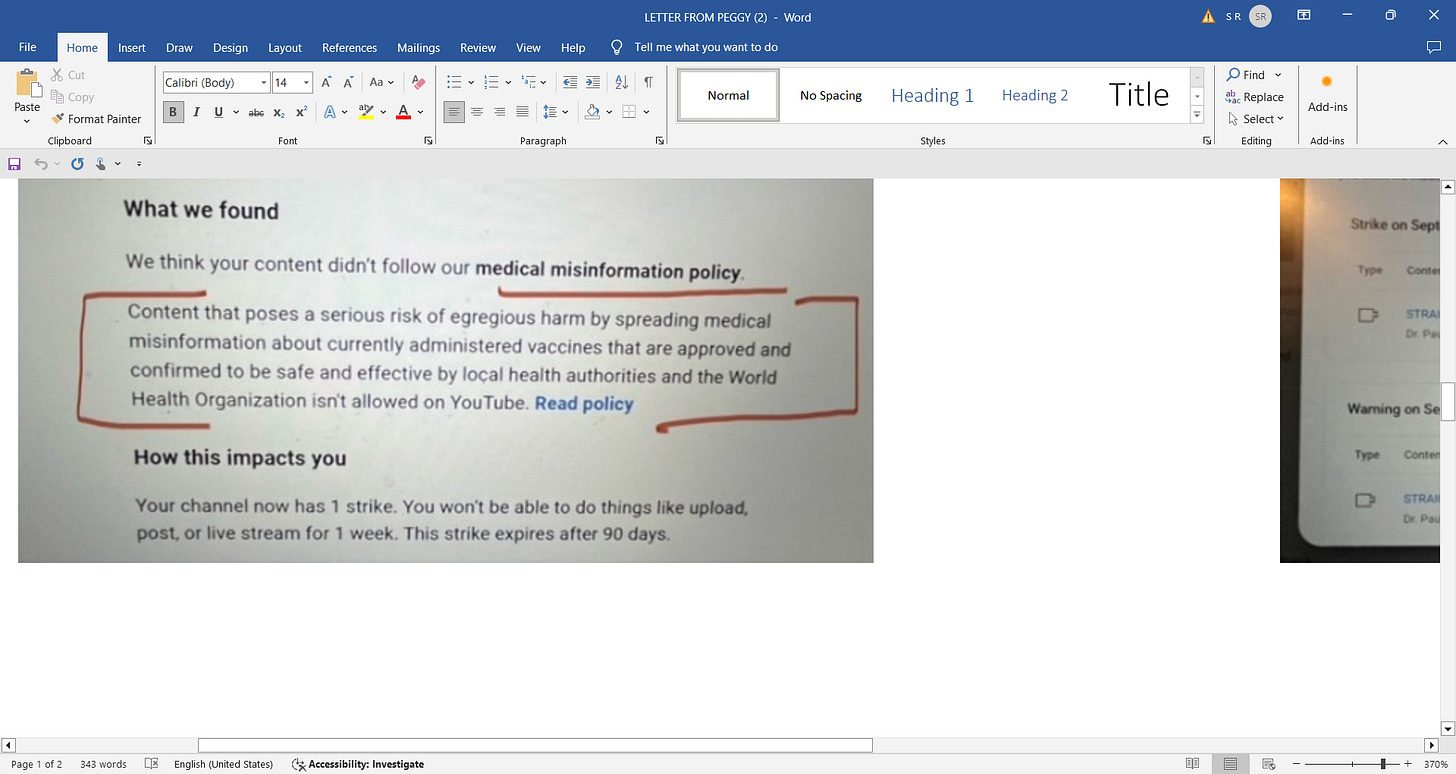Open the font name dropdown Calibri (Body)
1456x774 pixels.
click(264, 83)
